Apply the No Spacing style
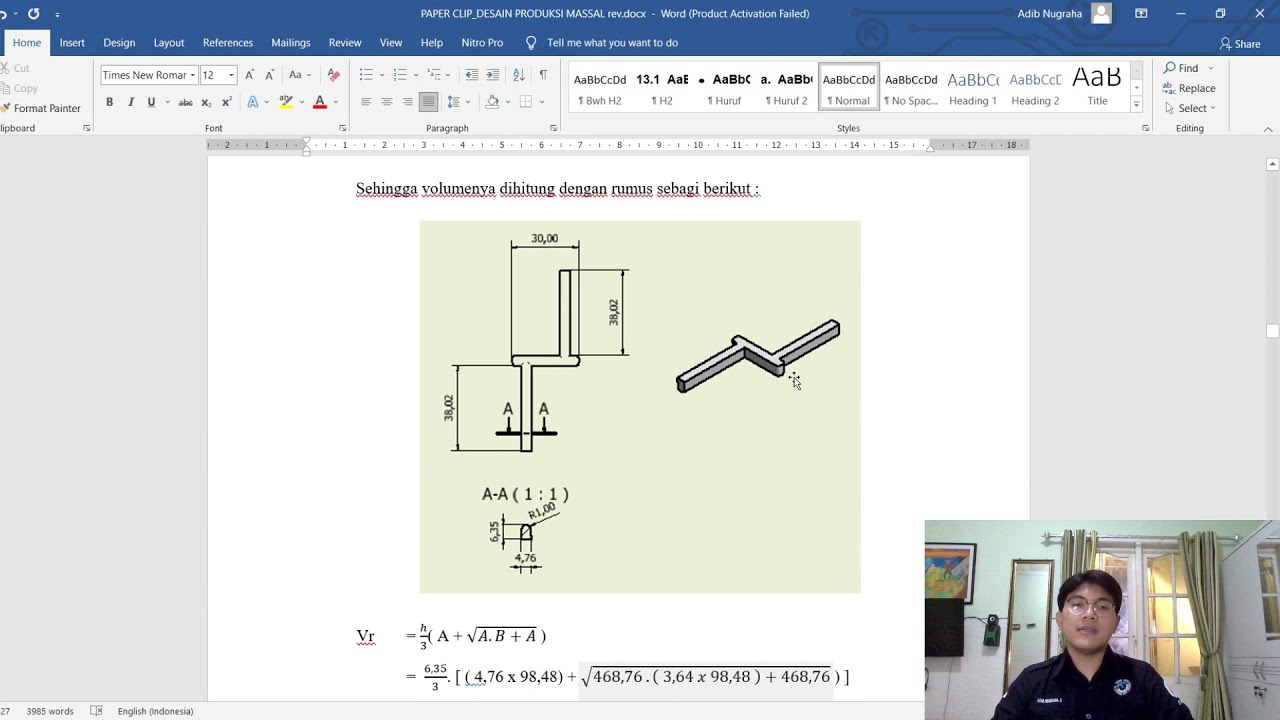Screen dimensions: 1280x720 (x=911, y=88)
